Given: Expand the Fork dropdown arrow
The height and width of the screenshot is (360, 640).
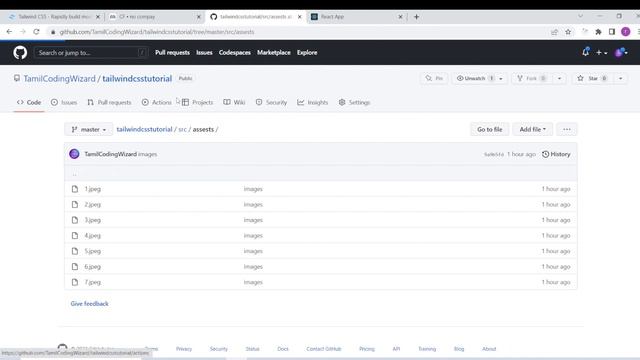Looking at the screenshot, I should [560, 78].
